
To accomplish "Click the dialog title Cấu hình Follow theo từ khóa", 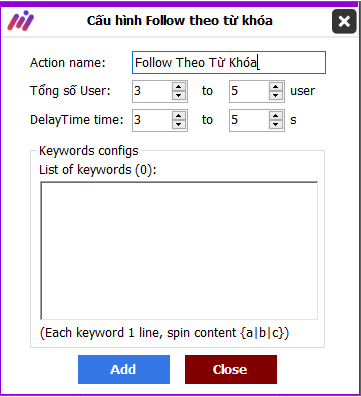I will pos(180,21).
